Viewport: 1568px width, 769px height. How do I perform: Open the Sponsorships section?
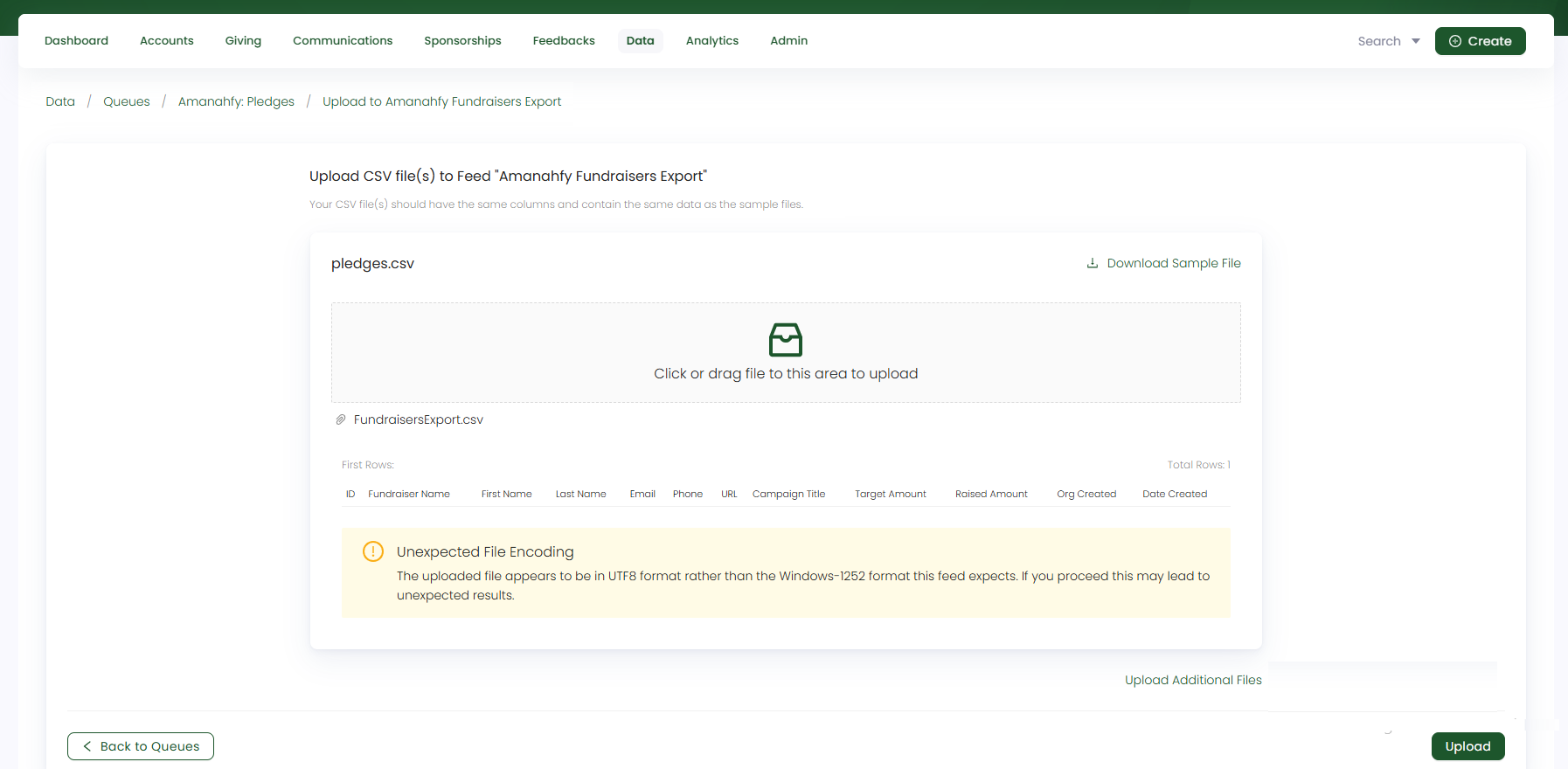(462, 41)
